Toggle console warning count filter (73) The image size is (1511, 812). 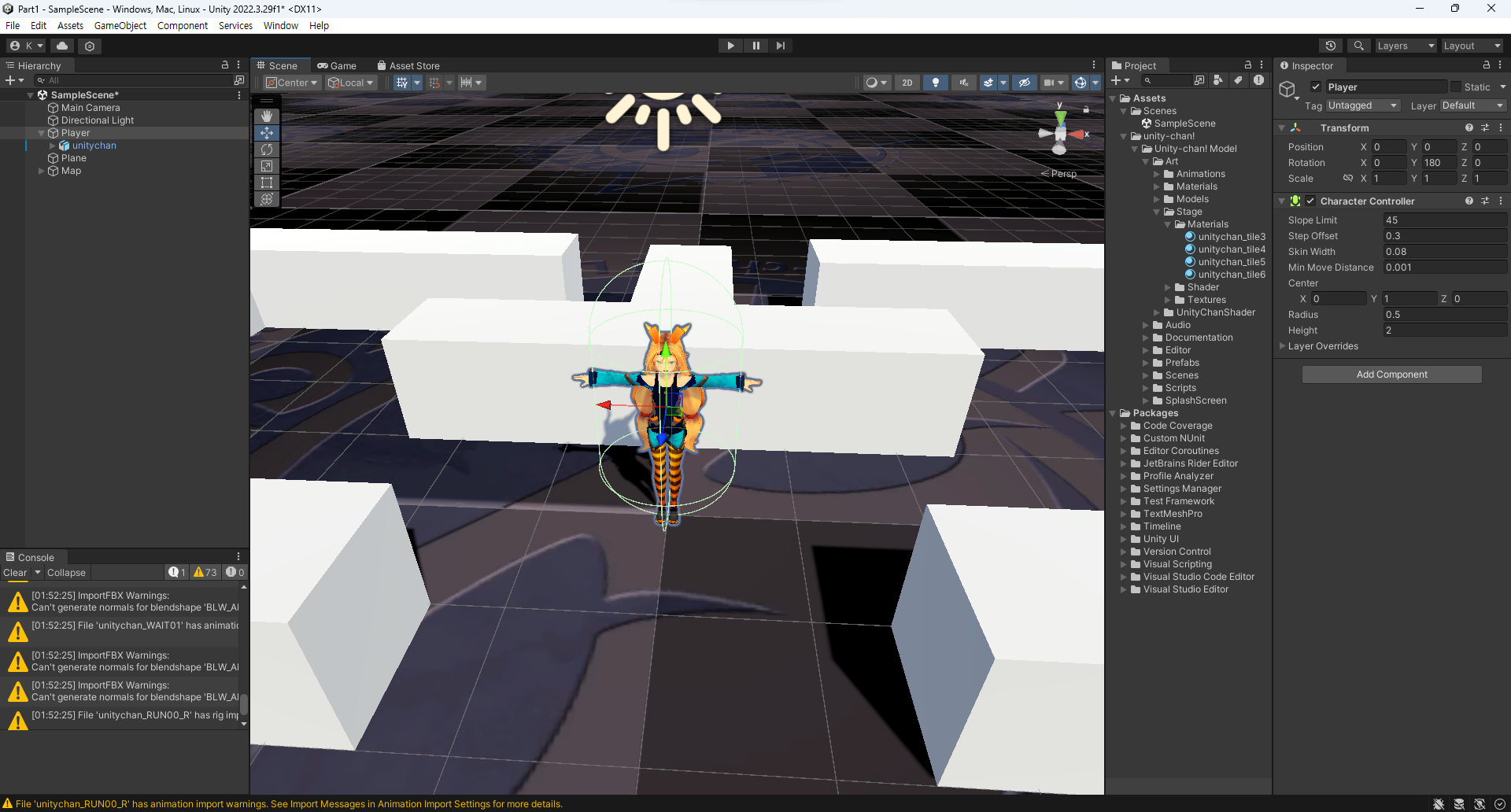205,573
